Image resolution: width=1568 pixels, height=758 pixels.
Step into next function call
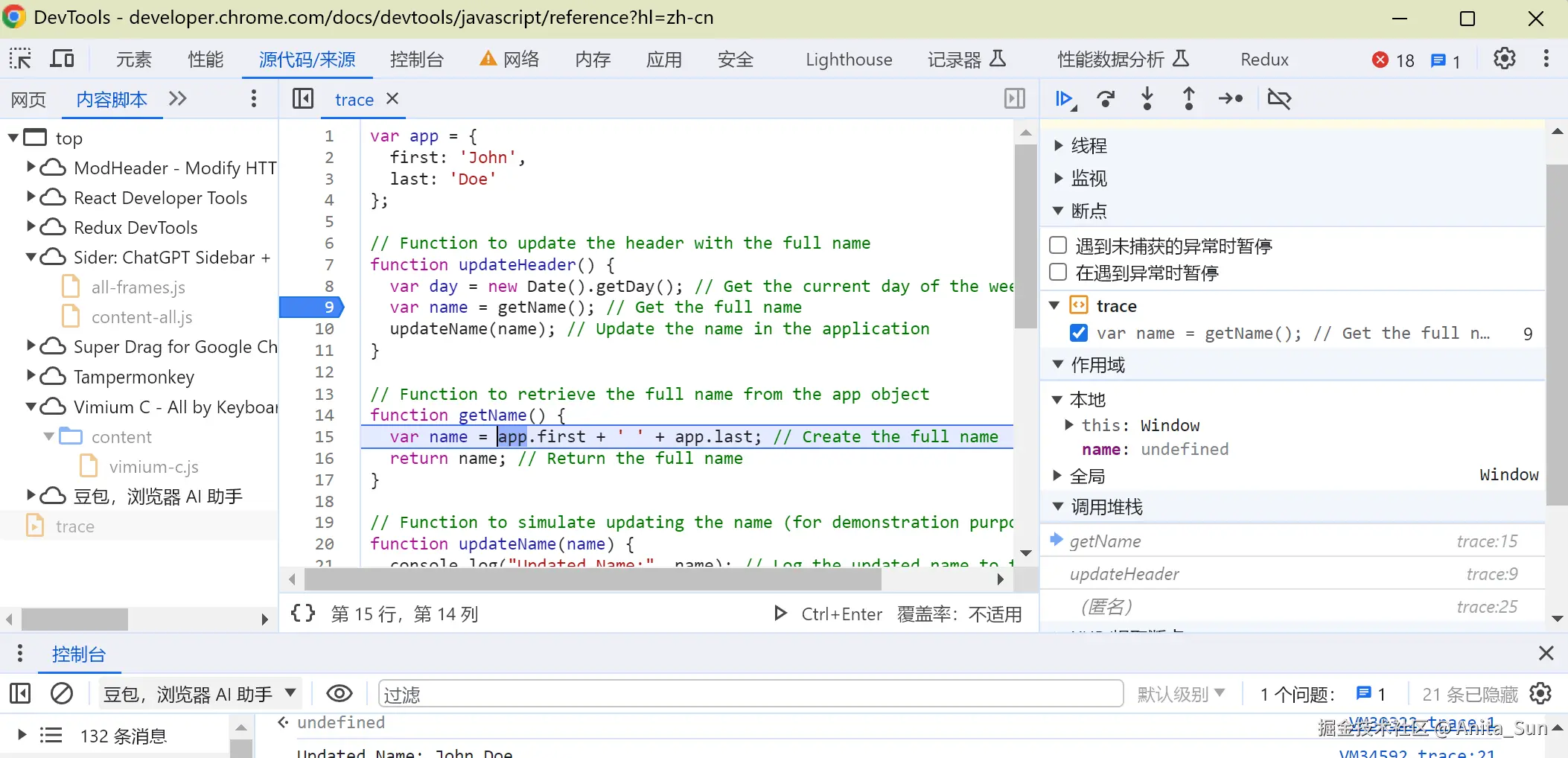coord(1147,99)
